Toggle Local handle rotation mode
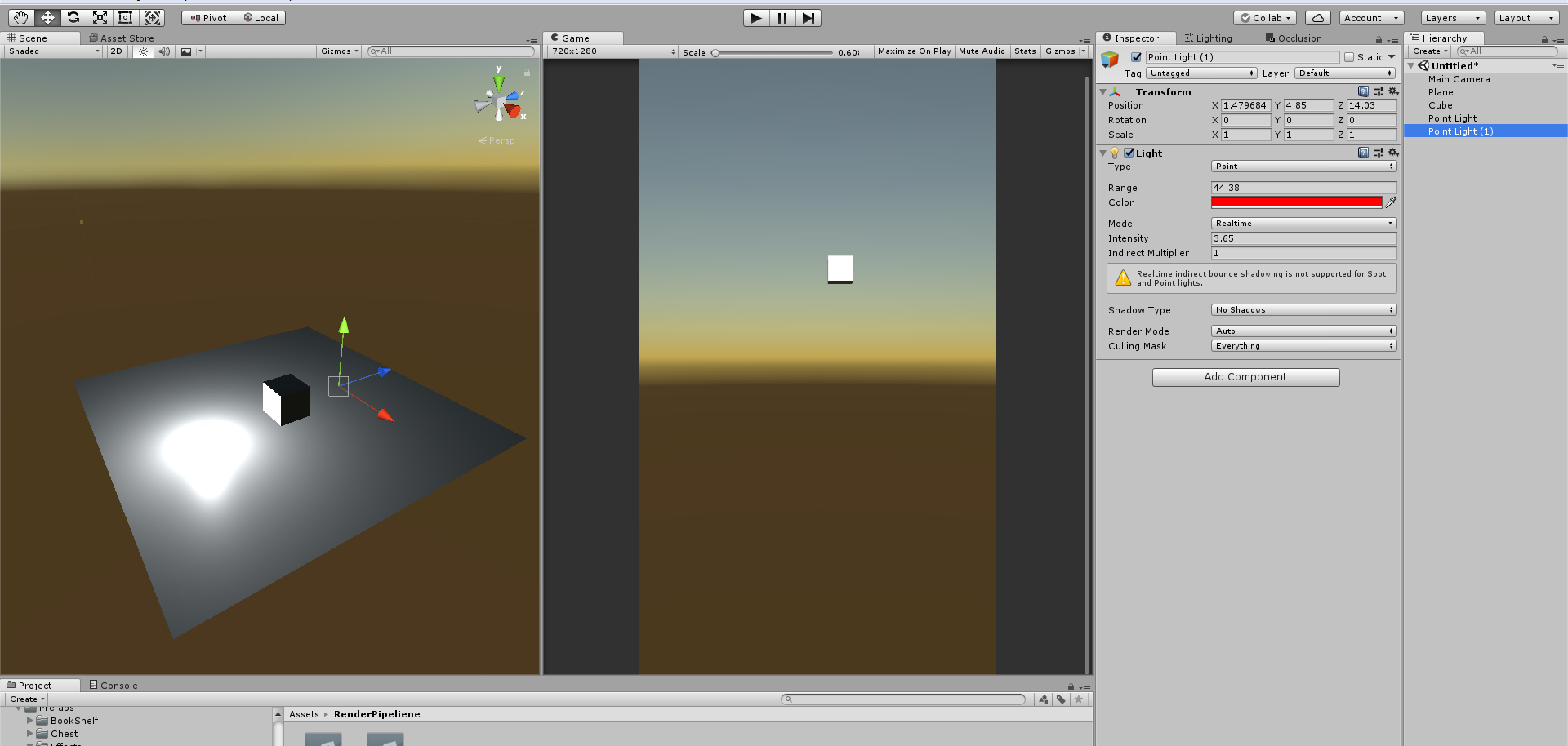Screen dimensions: 1568x746 pyautogui.click(x=261, y=18)
